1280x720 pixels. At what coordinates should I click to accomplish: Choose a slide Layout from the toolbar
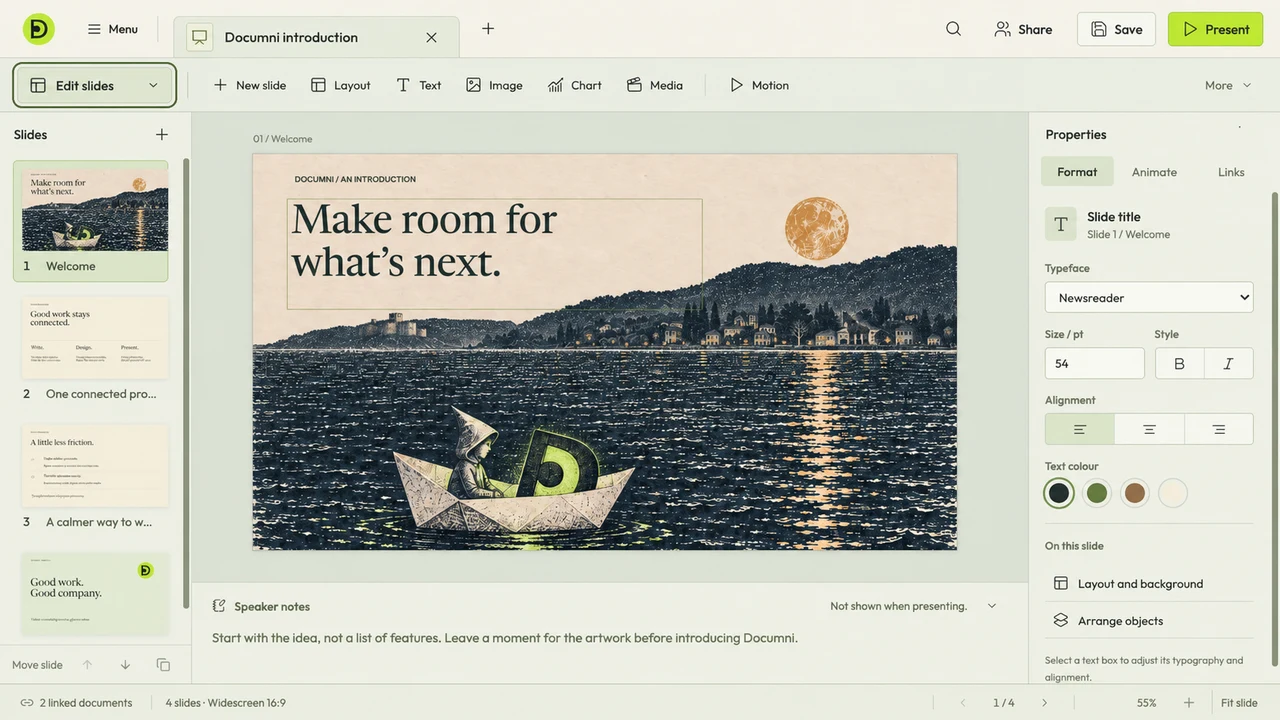[341, 85]
